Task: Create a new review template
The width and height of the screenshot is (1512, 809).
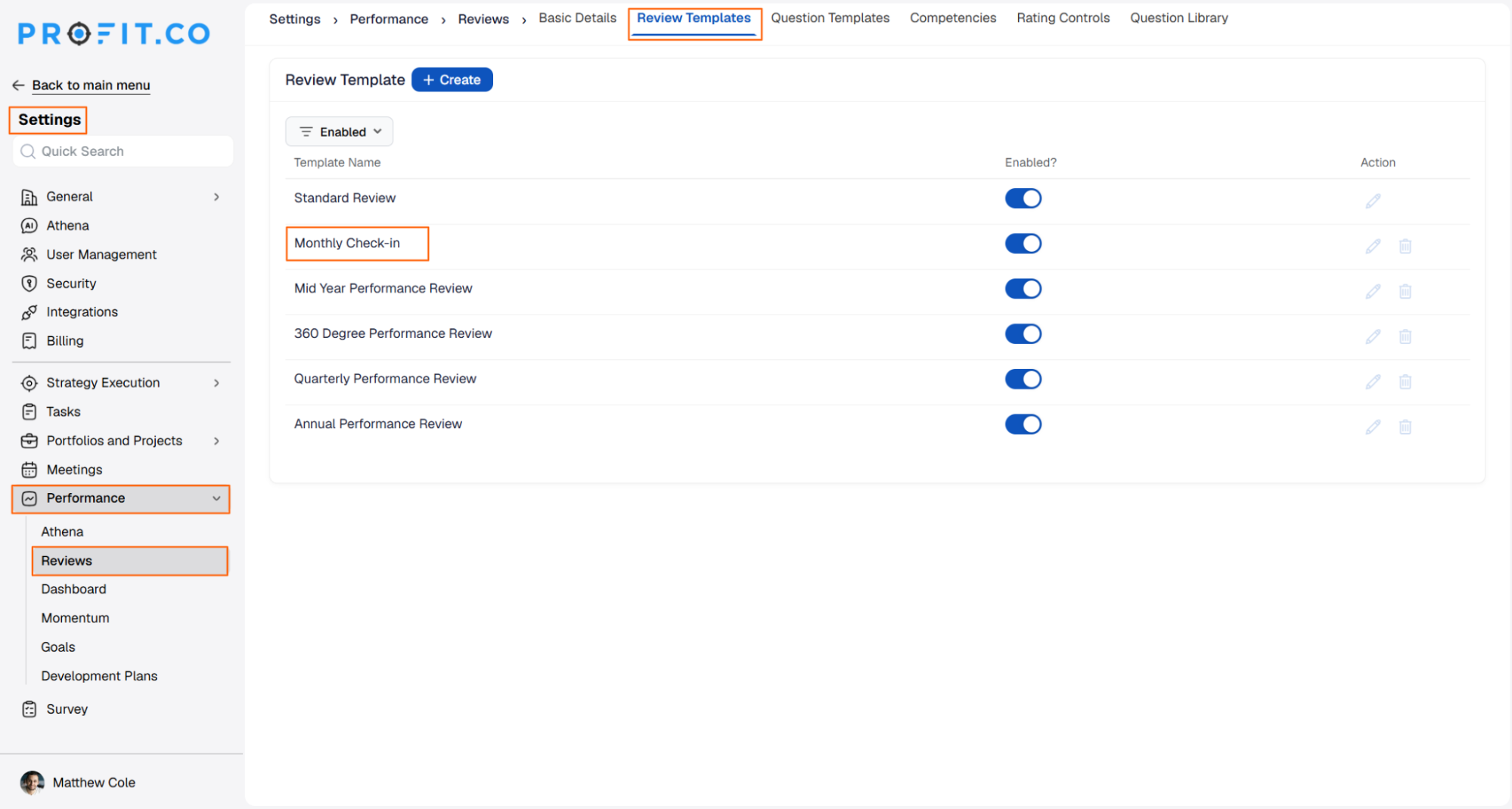Action: [x=452, y=79]
